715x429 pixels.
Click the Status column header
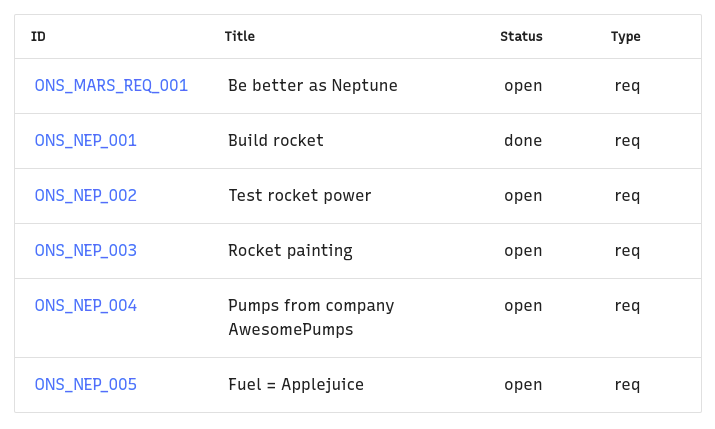(521, 37)
